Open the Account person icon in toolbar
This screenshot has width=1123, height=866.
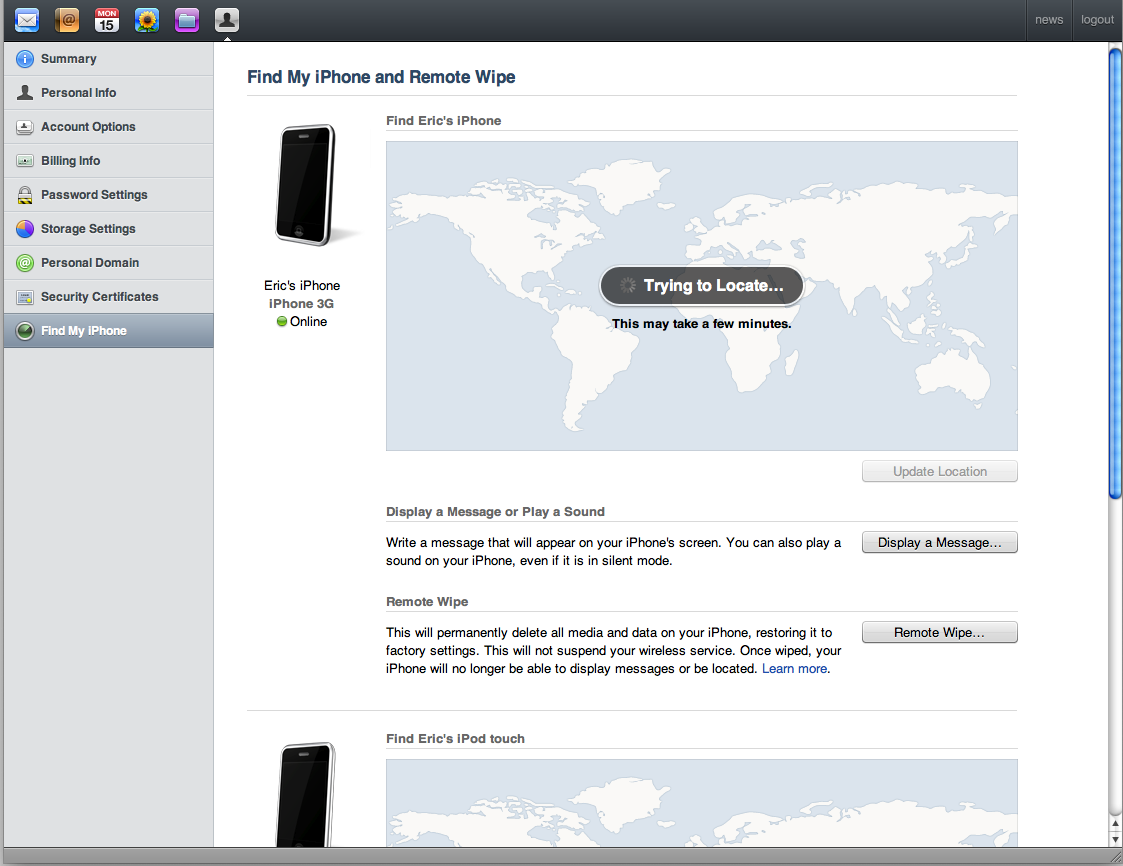tap(227, 19)
